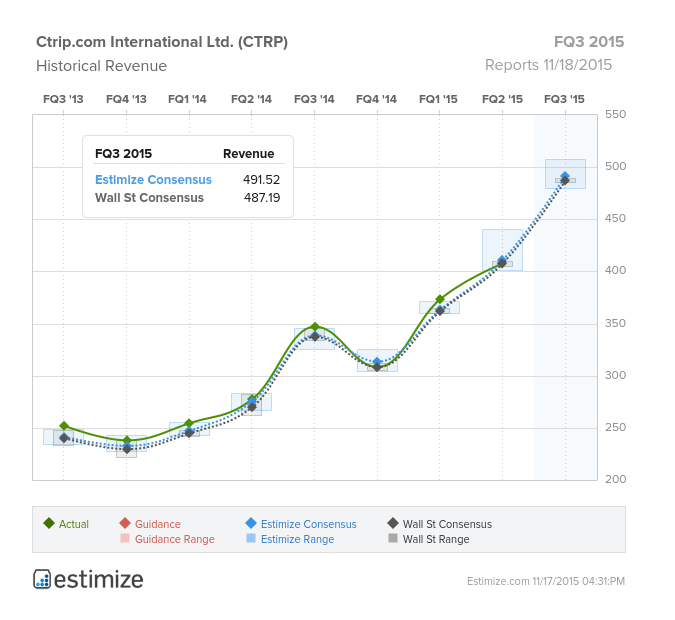Click the 550 y-axis label
675x620 pixels.
(x=615, y=115)
